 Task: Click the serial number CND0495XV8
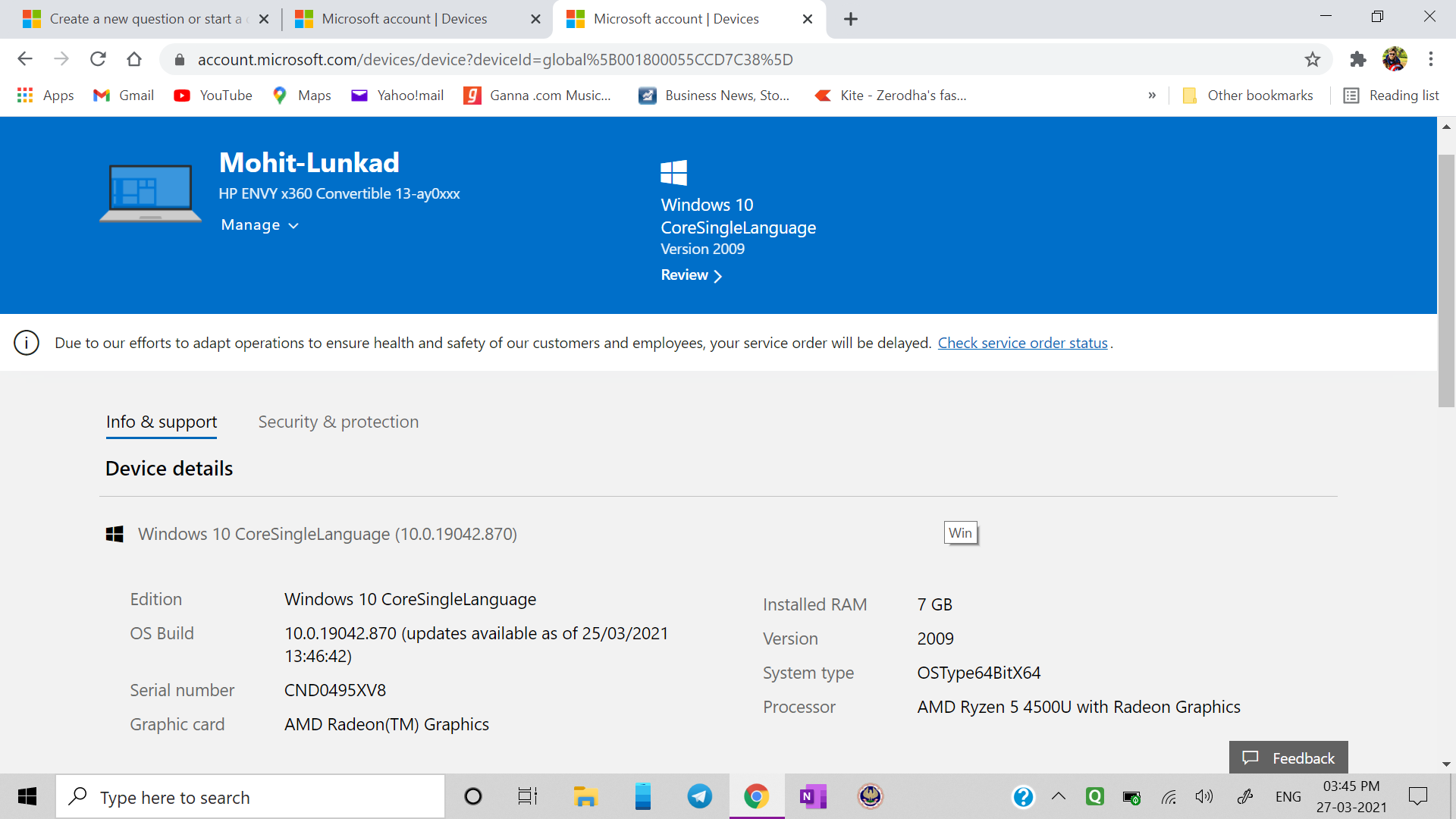(x=335, y=690)
